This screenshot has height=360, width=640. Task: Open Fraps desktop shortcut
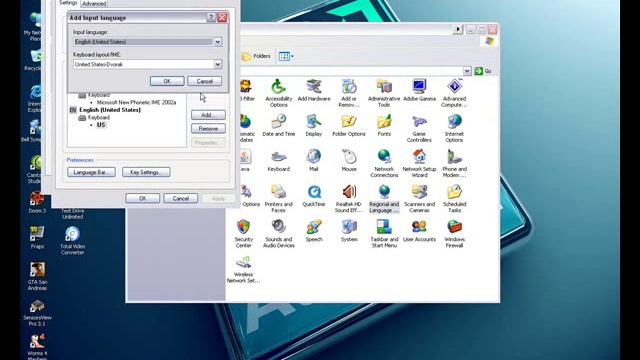coord(37,238)
